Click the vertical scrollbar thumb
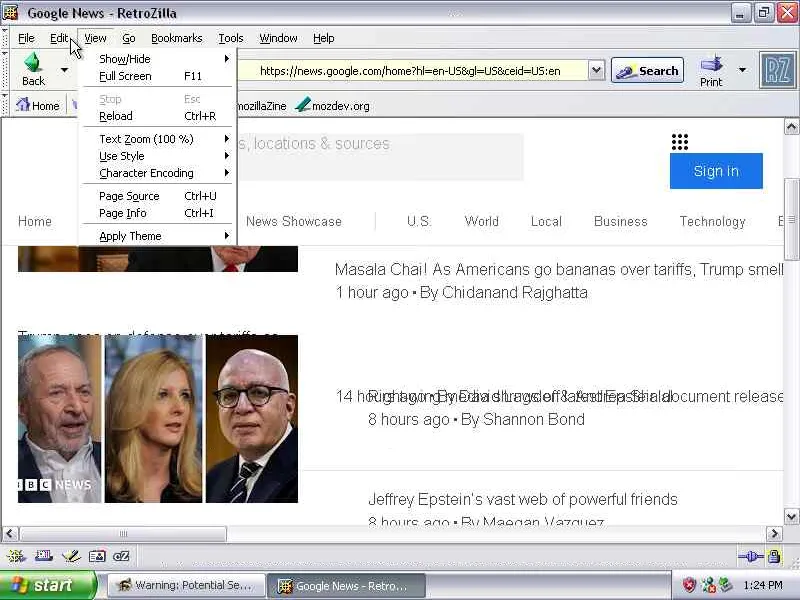 pyautogui.click(x=791, y=219)
